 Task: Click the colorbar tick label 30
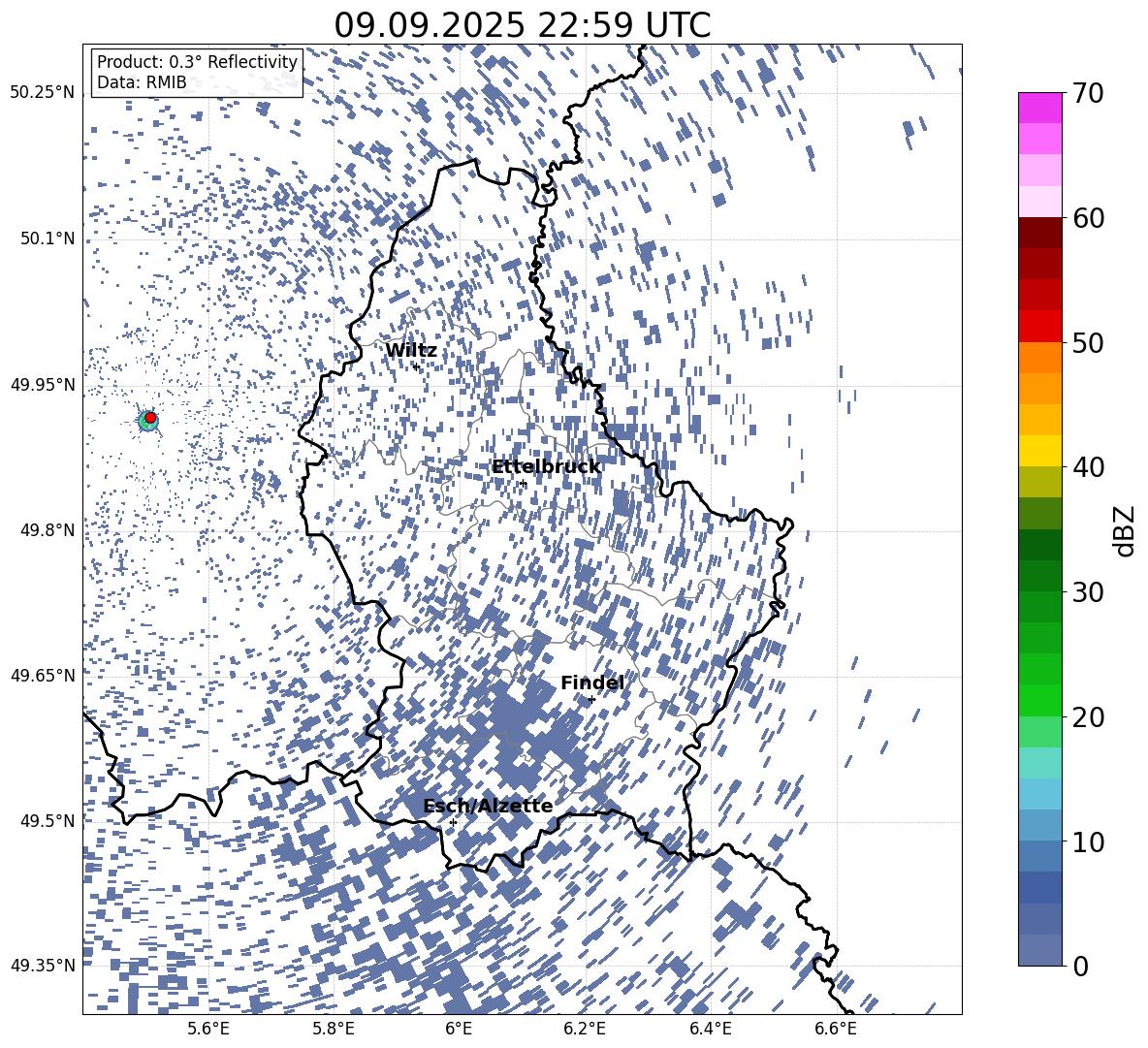(1088, 592)
